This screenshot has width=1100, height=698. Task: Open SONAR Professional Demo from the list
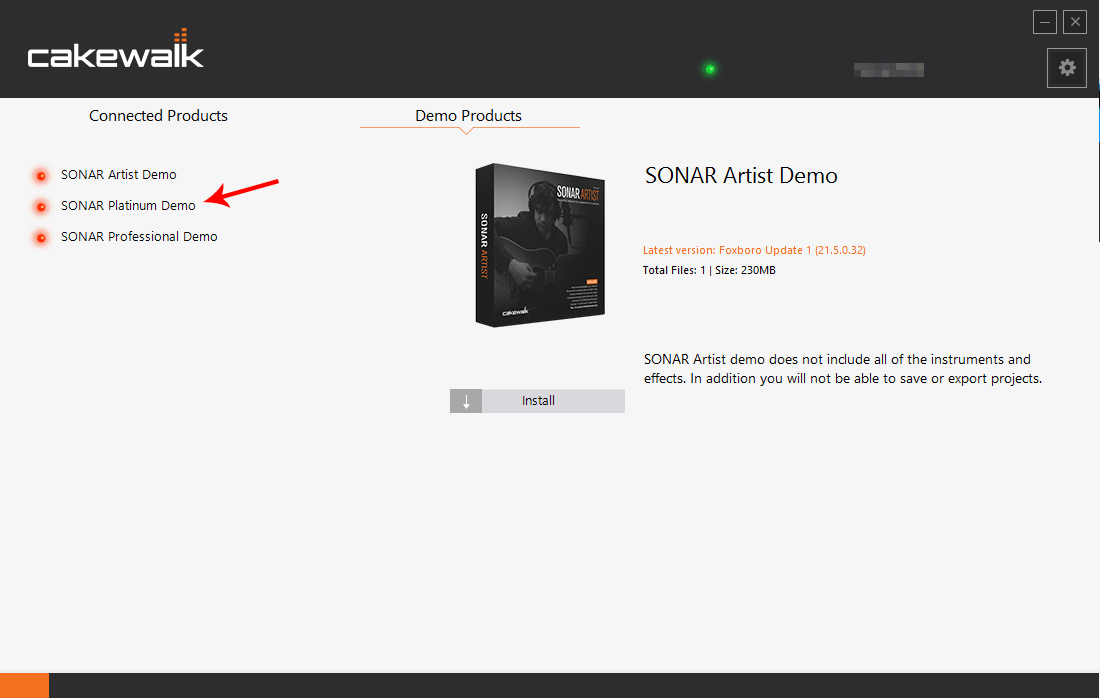139,237
